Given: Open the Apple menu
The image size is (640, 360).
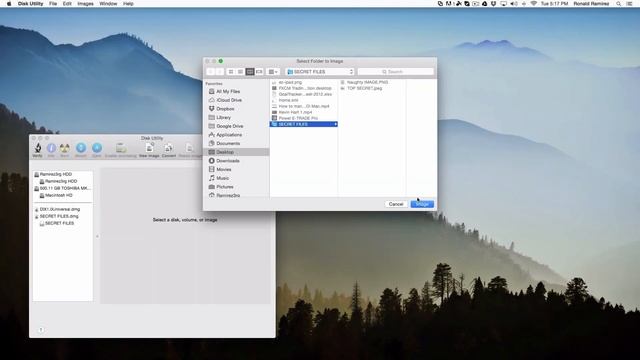Looking at the screenshot, I should coord(9,4).
